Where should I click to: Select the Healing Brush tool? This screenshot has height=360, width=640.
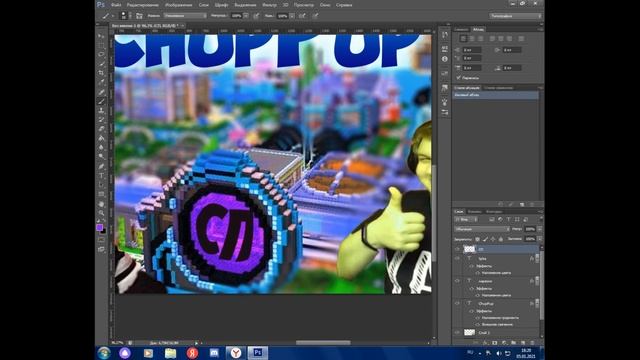[x=101, y=92]
